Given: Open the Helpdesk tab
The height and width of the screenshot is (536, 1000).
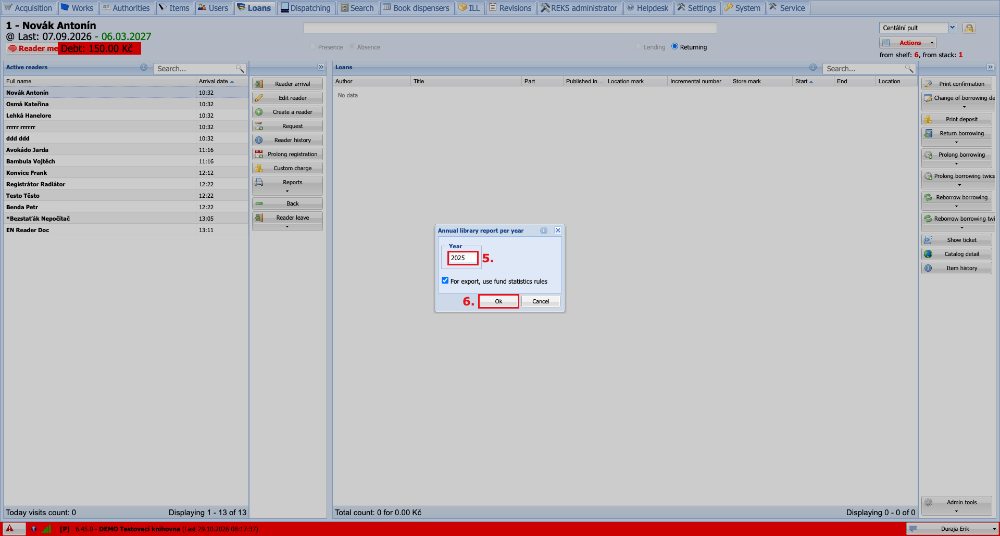Looking at the screenshot, I should point(647,8).
